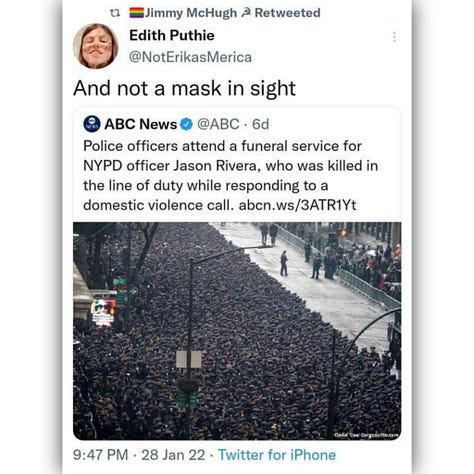This screenshot has height=474, width=474.
Task: Click the photo credit watermark on image
Action: point(366,435)
